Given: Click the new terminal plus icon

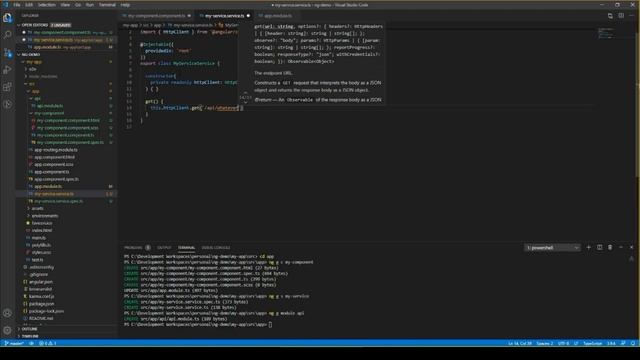Looking at the screenshot, I should [588, 247].
